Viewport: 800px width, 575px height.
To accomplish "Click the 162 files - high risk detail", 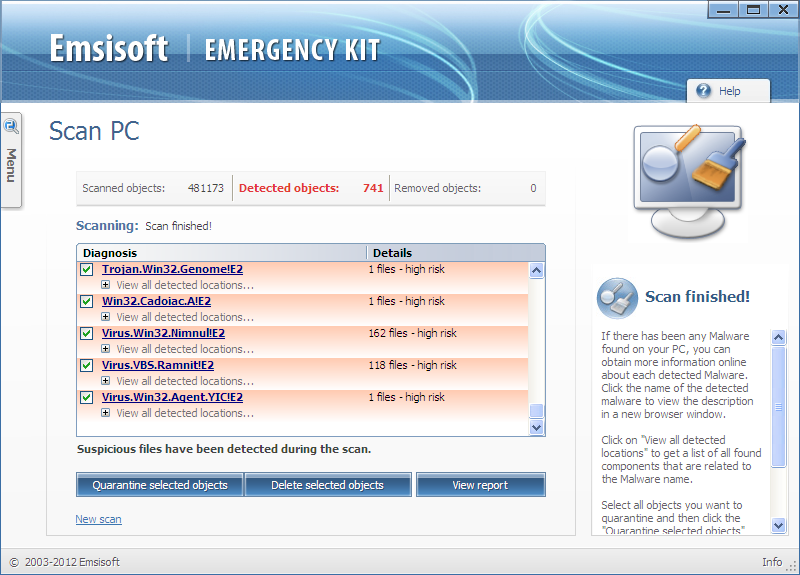I will point(412,333).
